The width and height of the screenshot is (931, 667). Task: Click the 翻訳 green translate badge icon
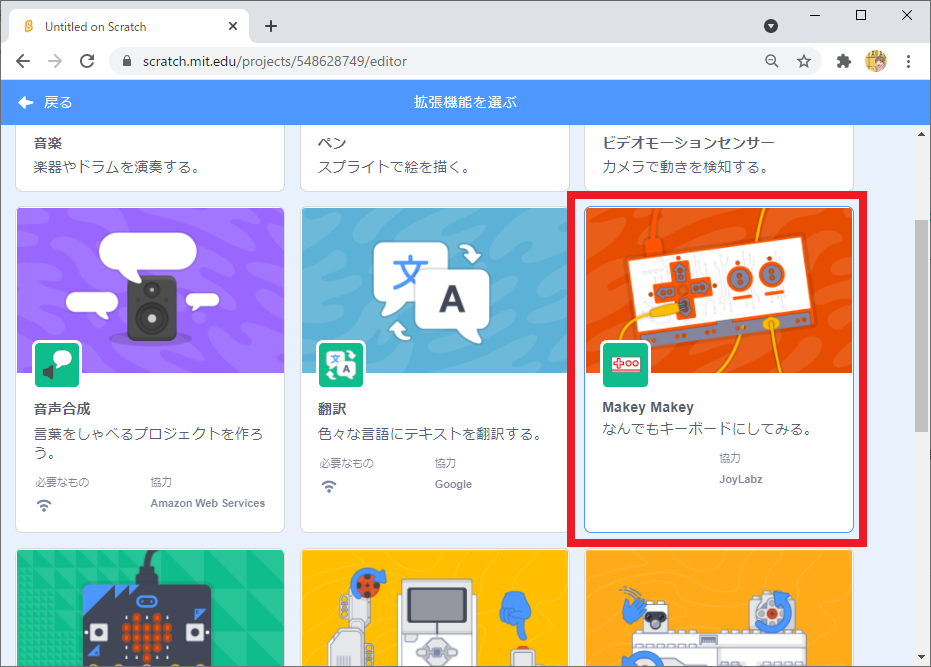click(x=341, y=364)
